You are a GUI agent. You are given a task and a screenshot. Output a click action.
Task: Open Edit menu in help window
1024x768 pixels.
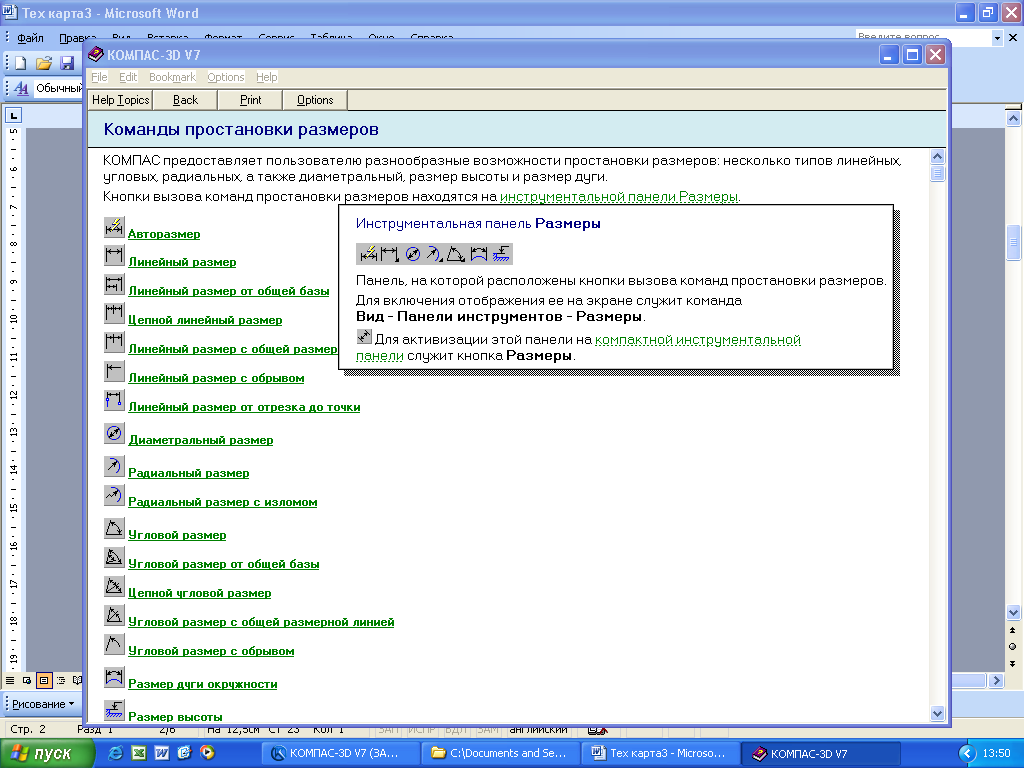point(128,77)
